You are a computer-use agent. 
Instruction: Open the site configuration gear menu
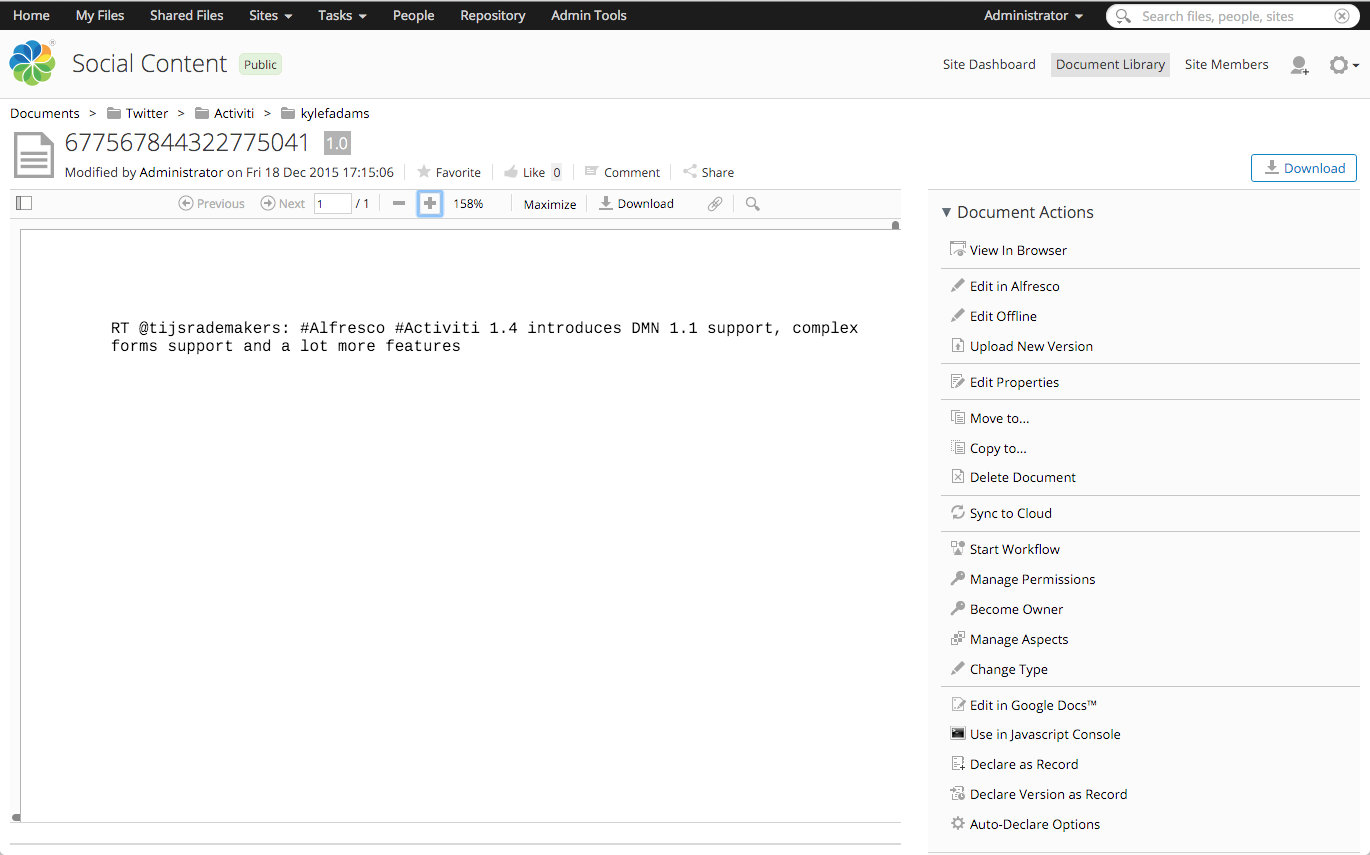pos(1343,65)
